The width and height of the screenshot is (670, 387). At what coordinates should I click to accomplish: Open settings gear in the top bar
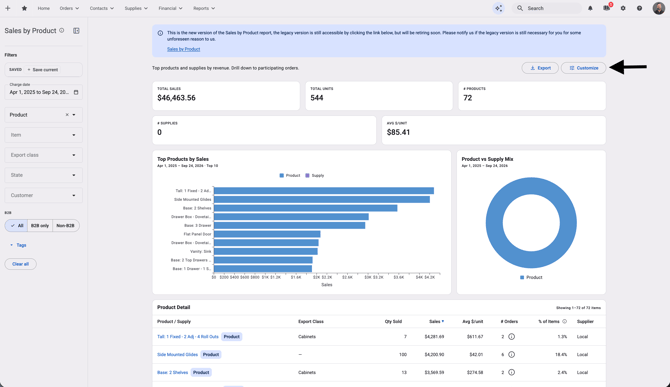pos(623,8)
